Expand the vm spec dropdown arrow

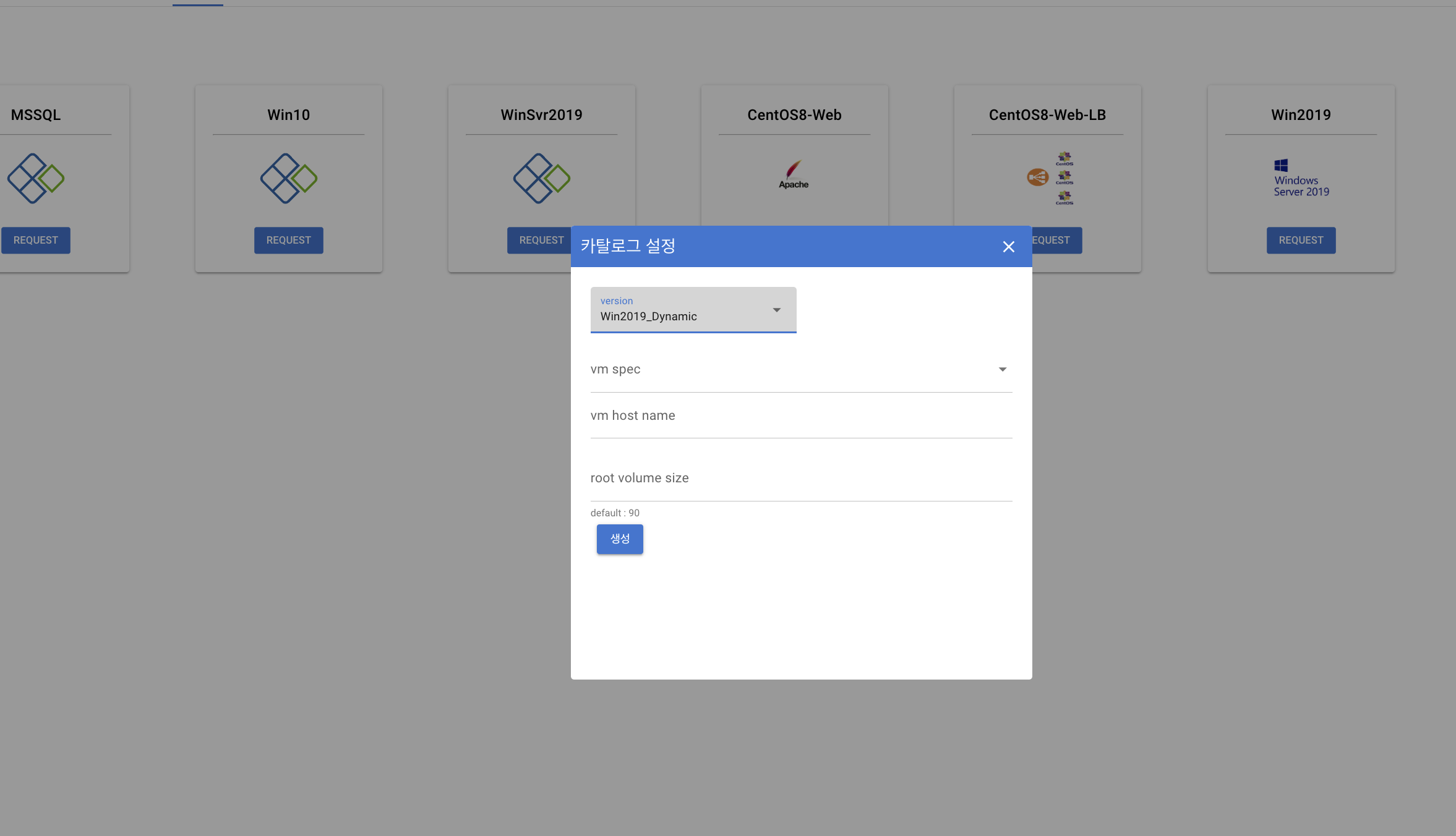[x=1002, y=370]
